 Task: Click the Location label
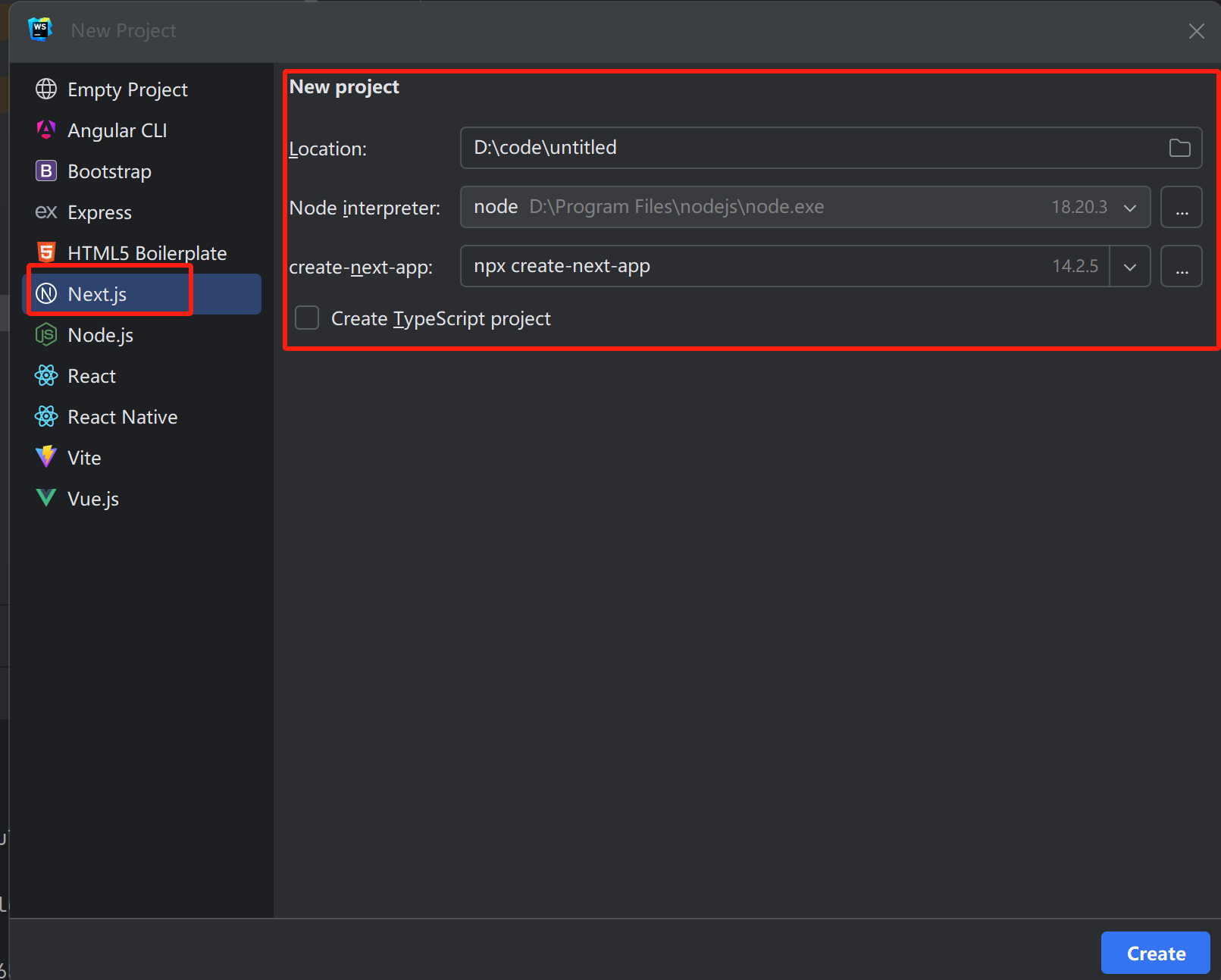coord(327,149)
